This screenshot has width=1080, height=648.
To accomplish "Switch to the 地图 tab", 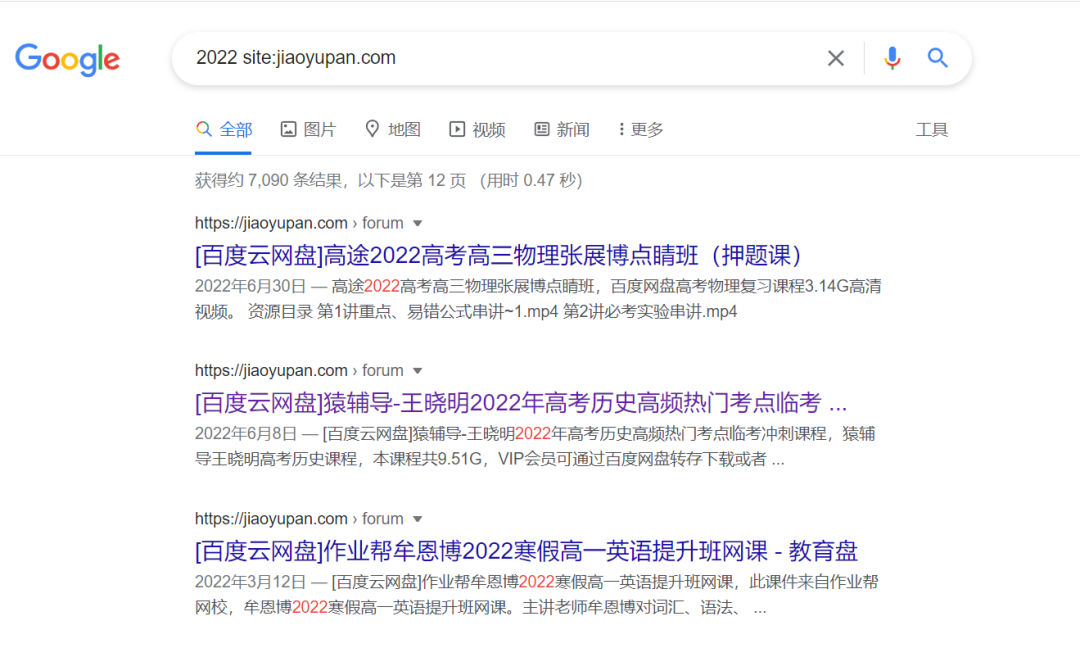I will [x=393, y=129].
